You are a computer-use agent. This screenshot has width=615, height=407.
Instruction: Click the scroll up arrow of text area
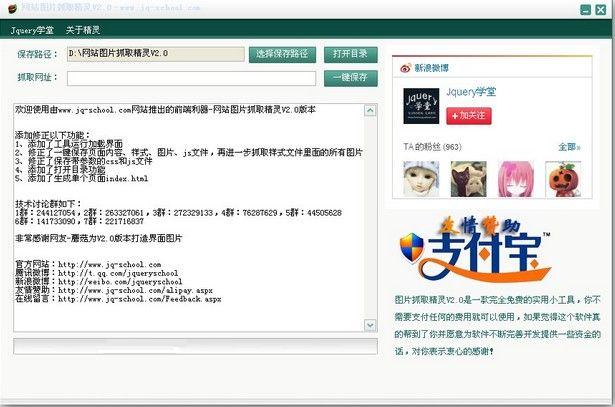[x=370, y=111]
